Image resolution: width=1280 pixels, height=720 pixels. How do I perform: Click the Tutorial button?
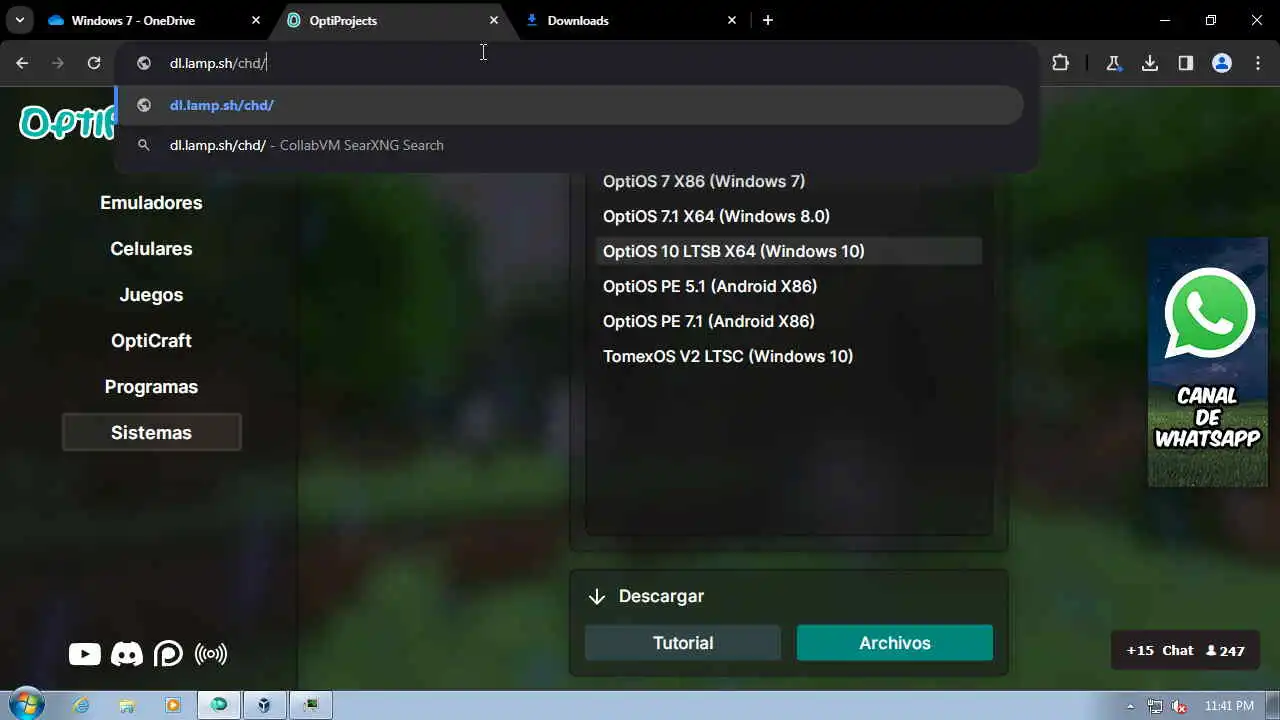[683, 643]
